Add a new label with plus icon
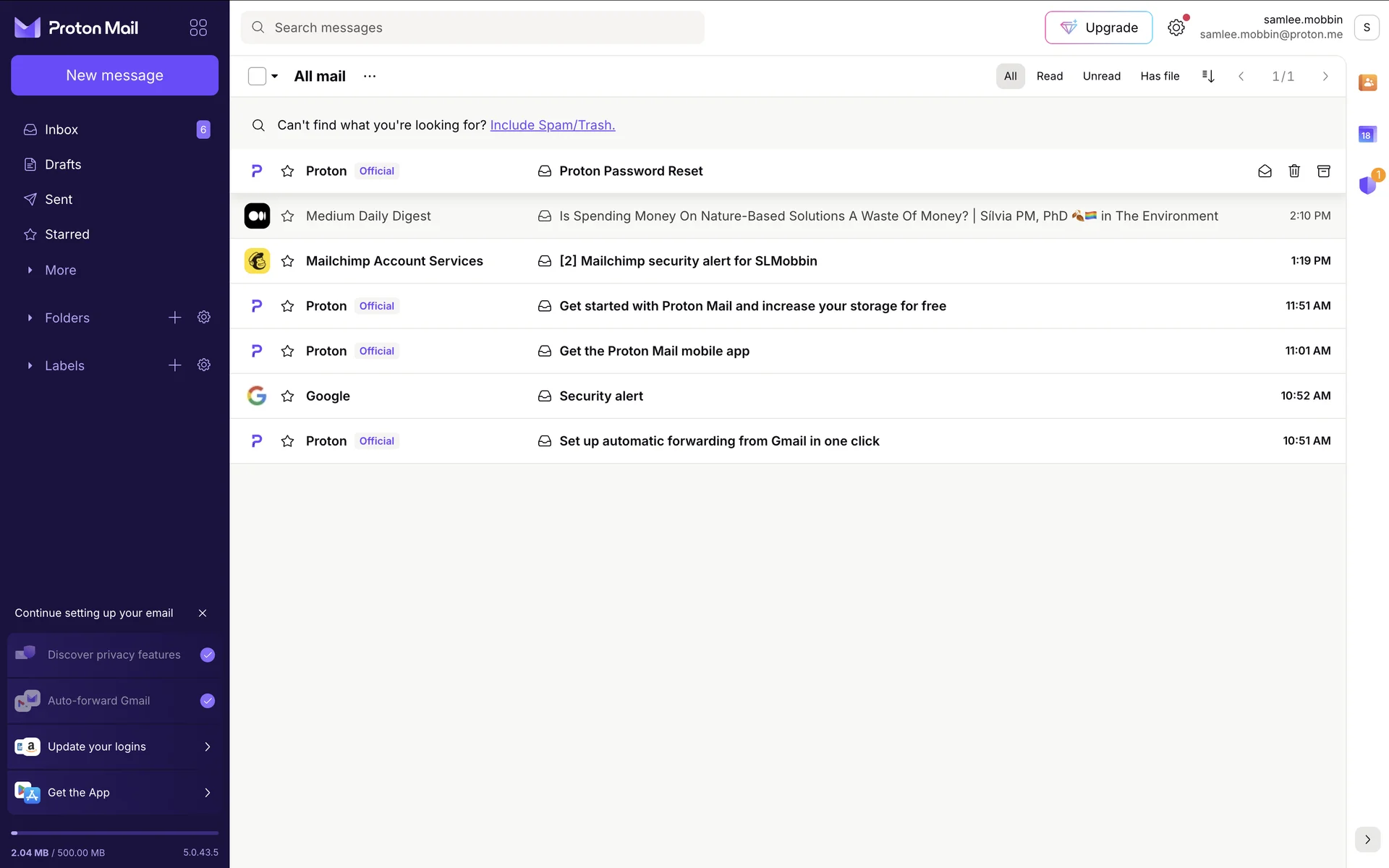The image size is (1389, 868). [x=175, y=365]
